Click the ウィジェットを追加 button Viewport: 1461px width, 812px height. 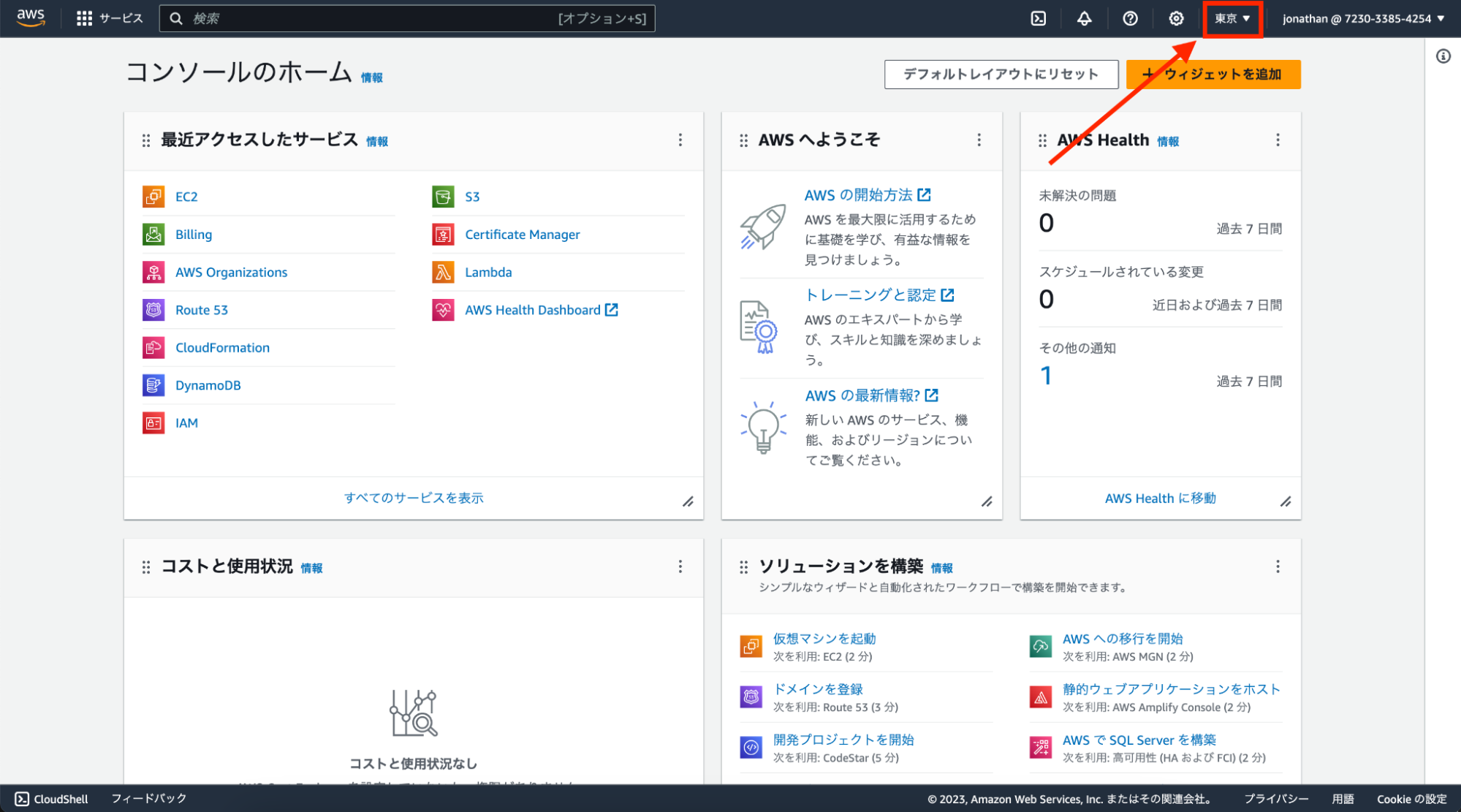pyautogui.click(x=1213, y=74)
